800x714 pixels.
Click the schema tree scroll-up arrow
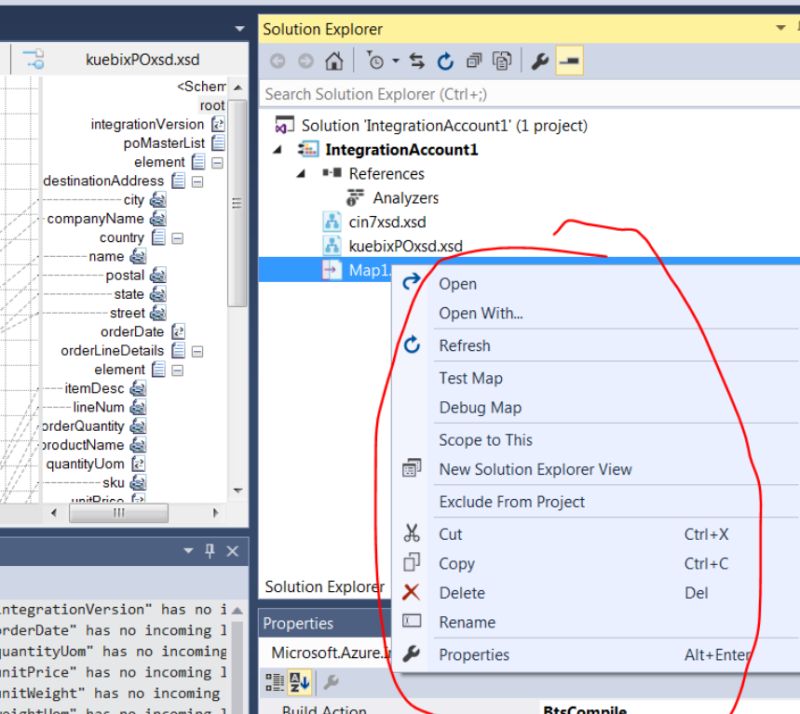click(x=238, y=87)
